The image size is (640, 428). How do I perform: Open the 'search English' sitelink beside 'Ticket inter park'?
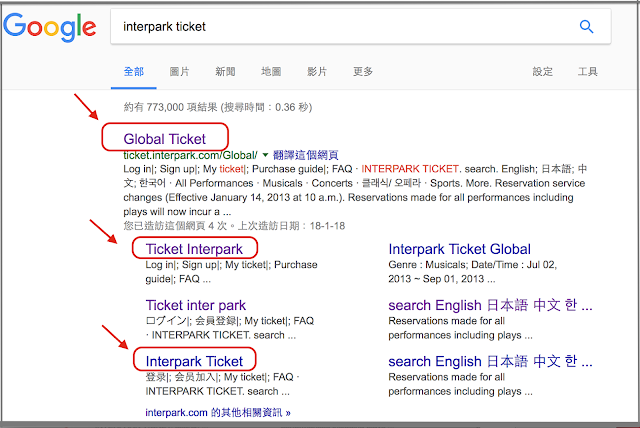tap(490, 305)
